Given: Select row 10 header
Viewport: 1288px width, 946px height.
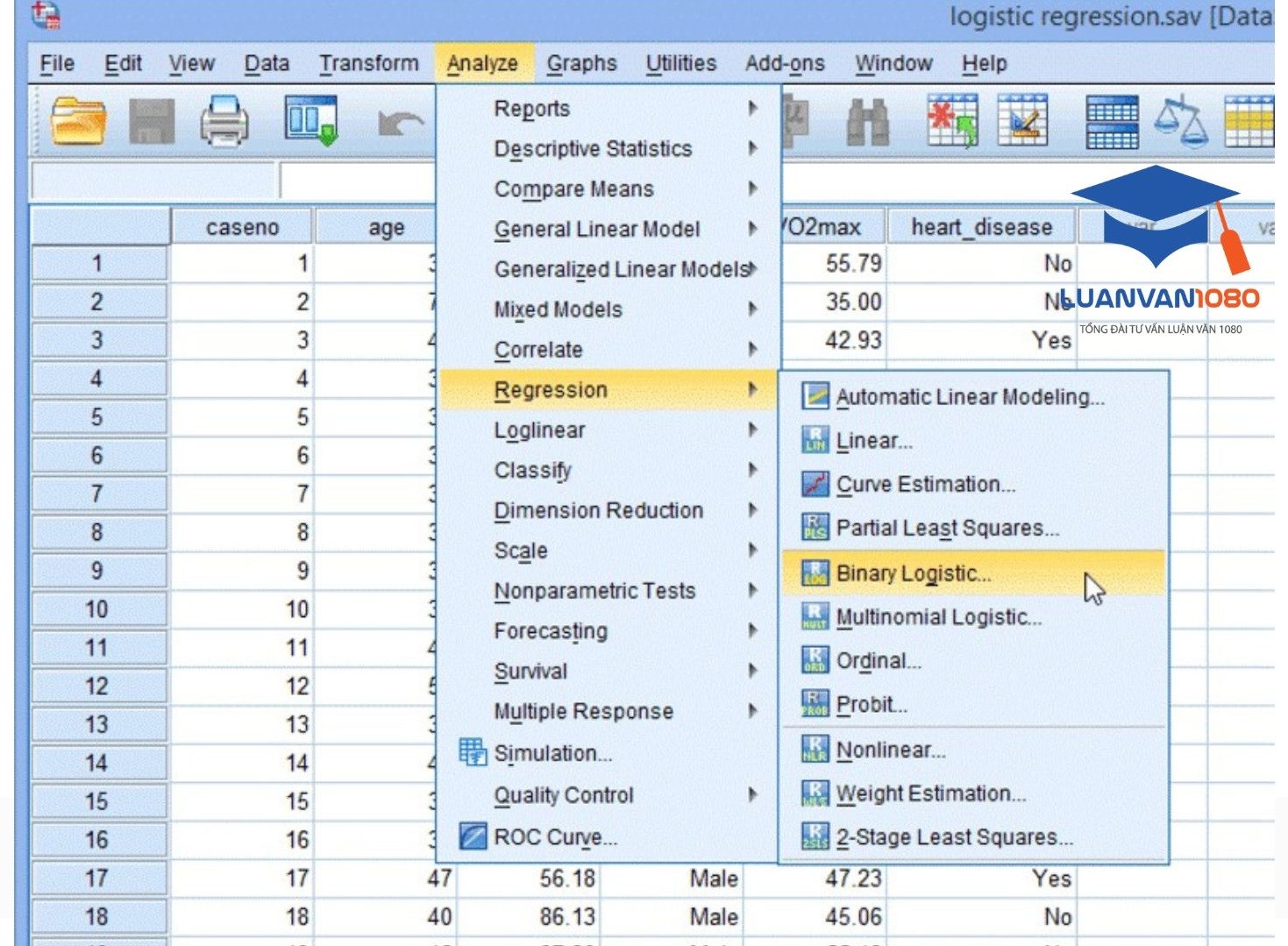Looking at the screenshot, I should 97,609.
